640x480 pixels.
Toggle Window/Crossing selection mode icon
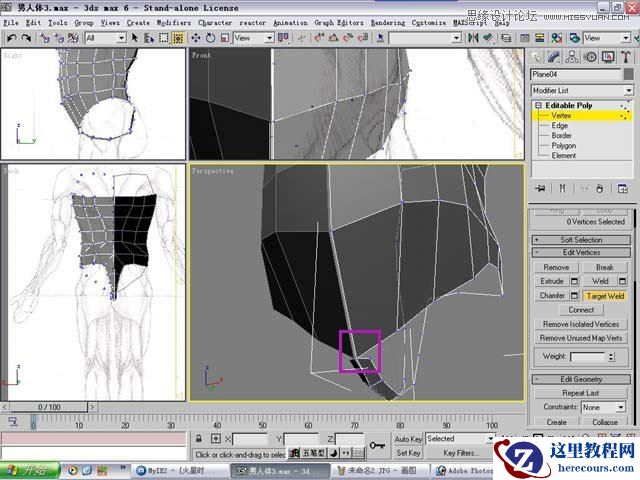coord(178,38)
